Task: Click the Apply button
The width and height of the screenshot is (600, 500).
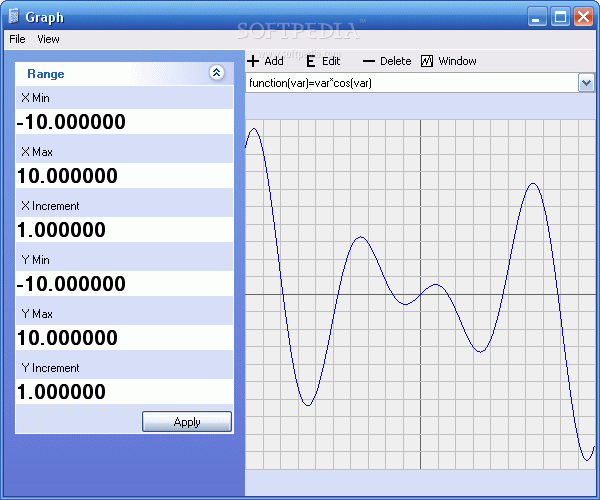Action: [187, 422]
